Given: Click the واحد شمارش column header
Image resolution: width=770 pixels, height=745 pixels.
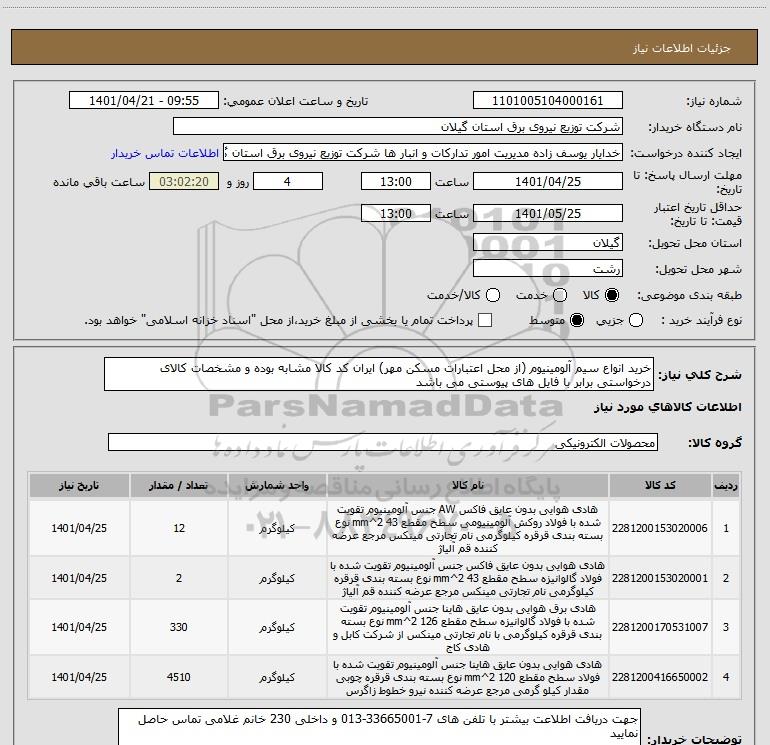Looking at the screenshot, I should pyautogui.click(x=277, y=486).
